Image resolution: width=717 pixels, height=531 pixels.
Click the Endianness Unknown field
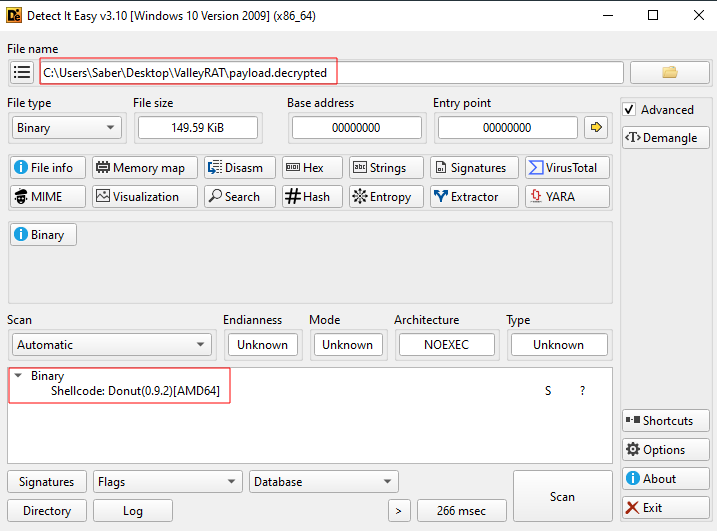coord(262,344)
